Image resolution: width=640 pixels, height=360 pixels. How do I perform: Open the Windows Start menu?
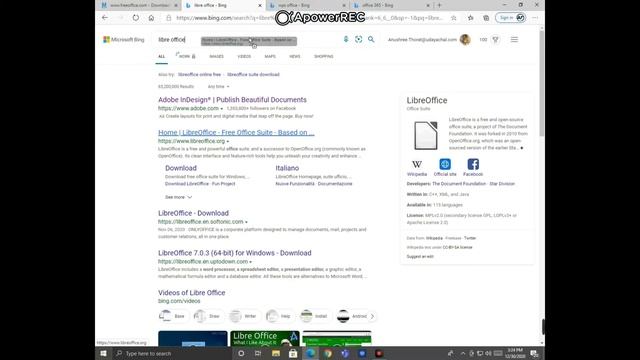point(103,353)
